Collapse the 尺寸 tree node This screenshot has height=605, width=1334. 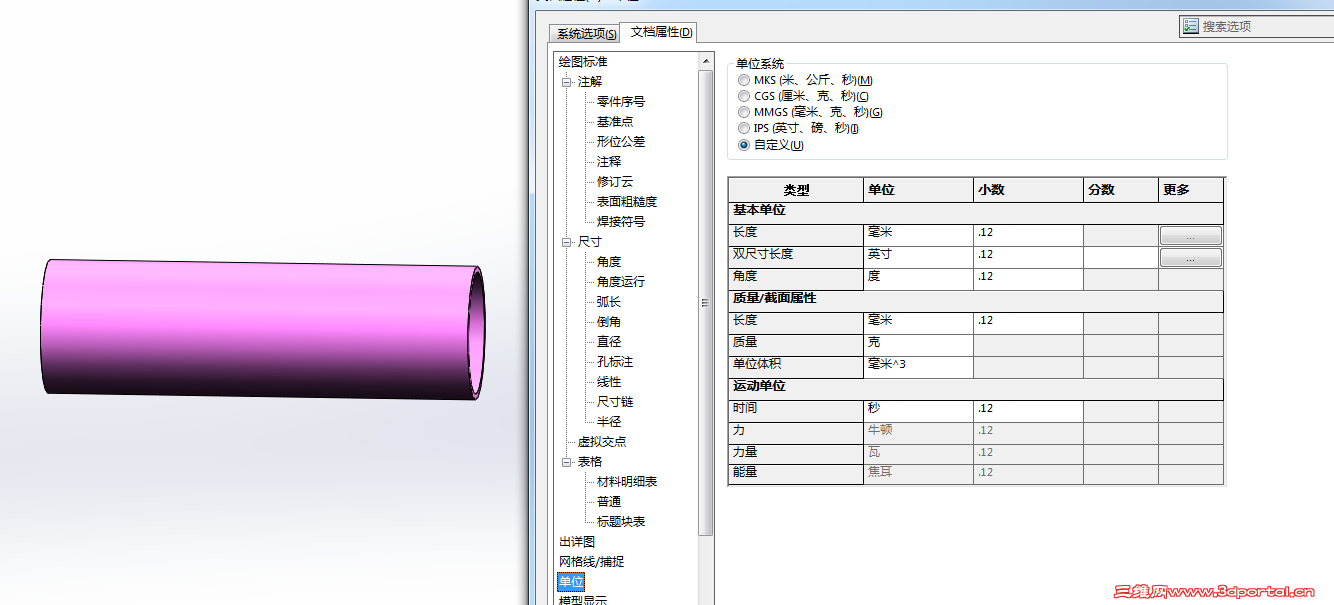(567, 241)
